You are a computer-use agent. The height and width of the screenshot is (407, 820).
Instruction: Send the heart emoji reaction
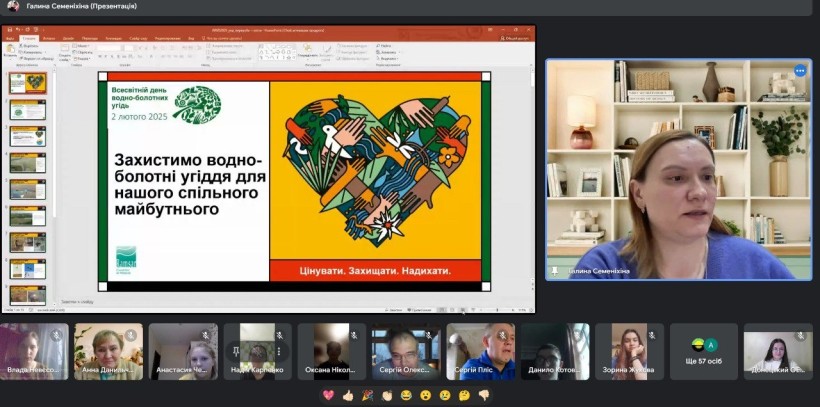click(328, 395)
